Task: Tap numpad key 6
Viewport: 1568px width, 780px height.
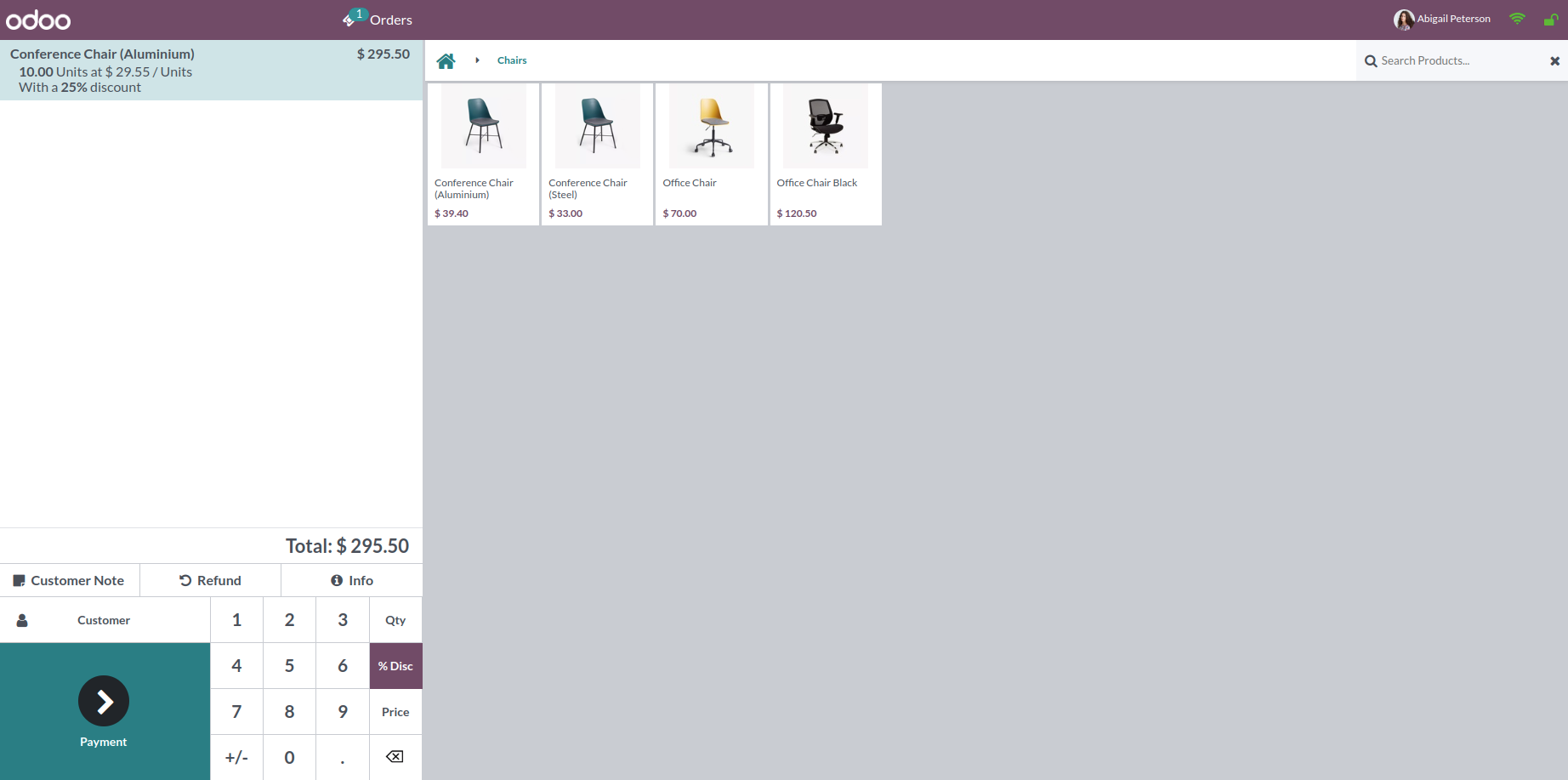Action: pos(343,666)
